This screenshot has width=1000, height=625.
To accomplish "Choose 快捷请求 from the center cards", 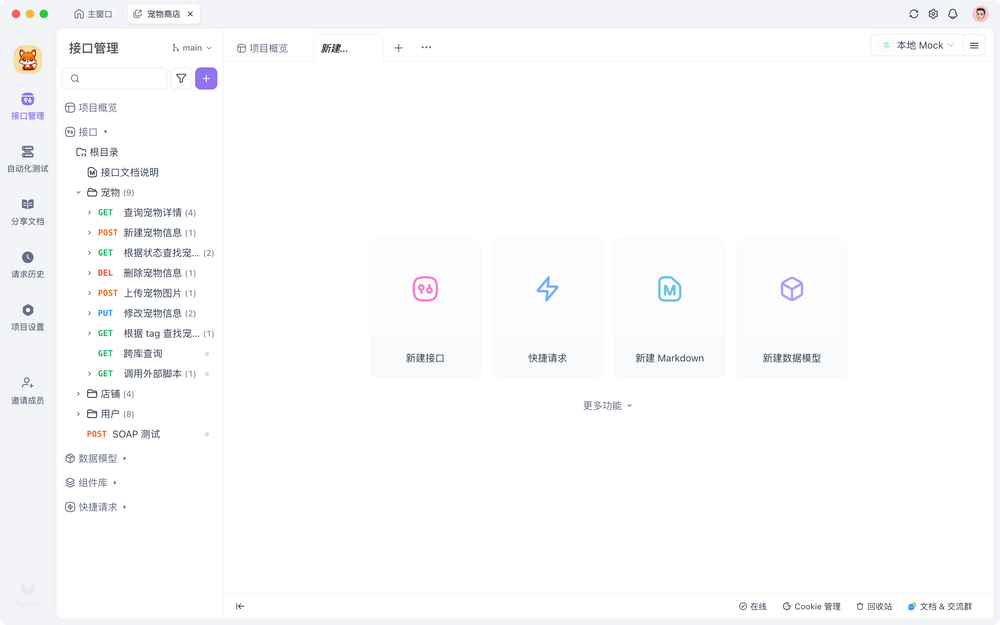I will pos(547,307).
